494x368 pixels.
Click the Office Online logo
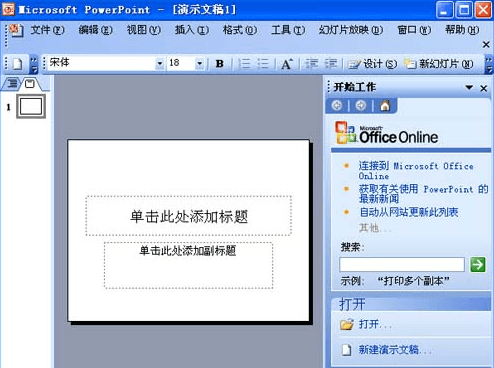387,133
